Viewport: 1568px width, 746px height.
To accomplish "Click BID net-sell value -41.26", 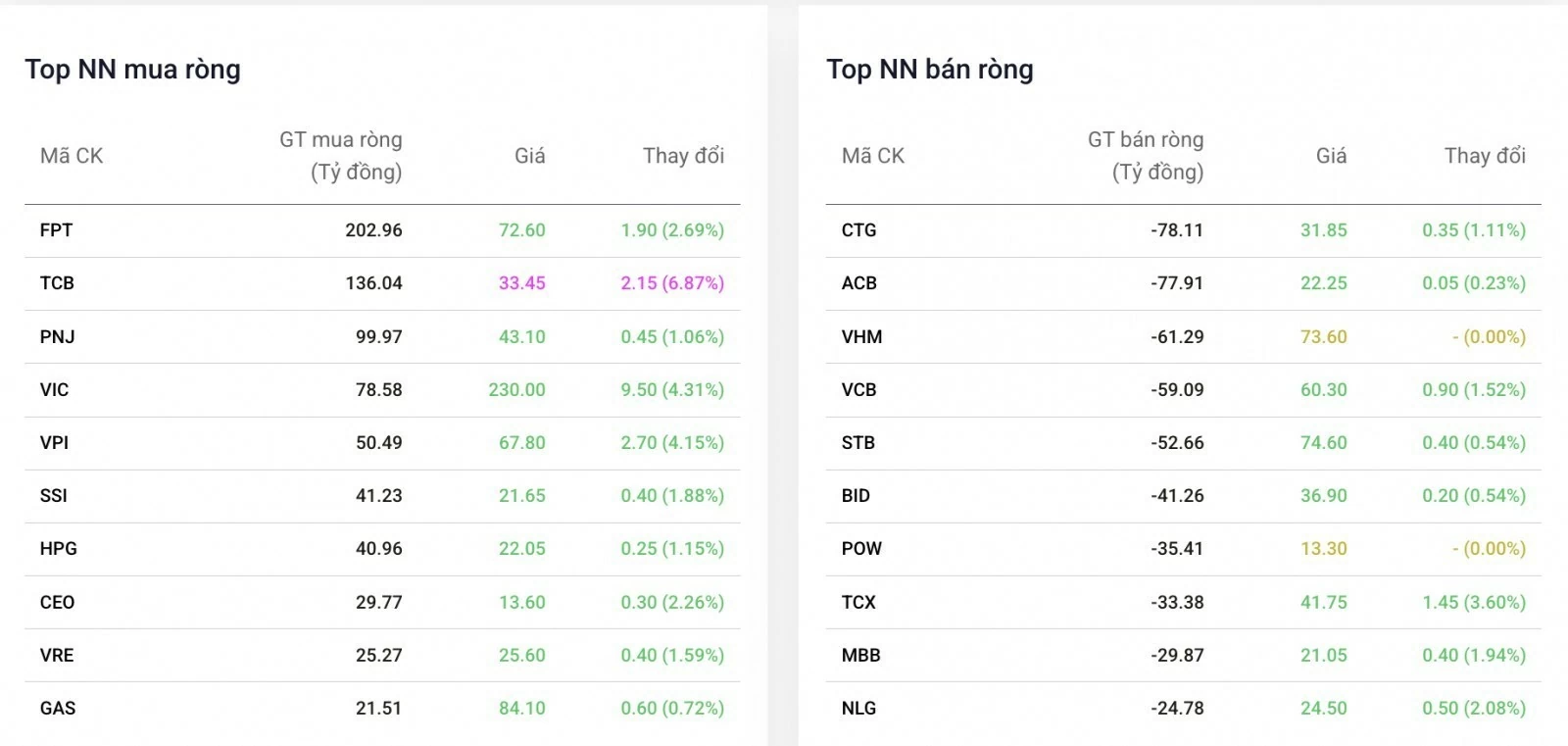I will click(x=1177, y=496).
